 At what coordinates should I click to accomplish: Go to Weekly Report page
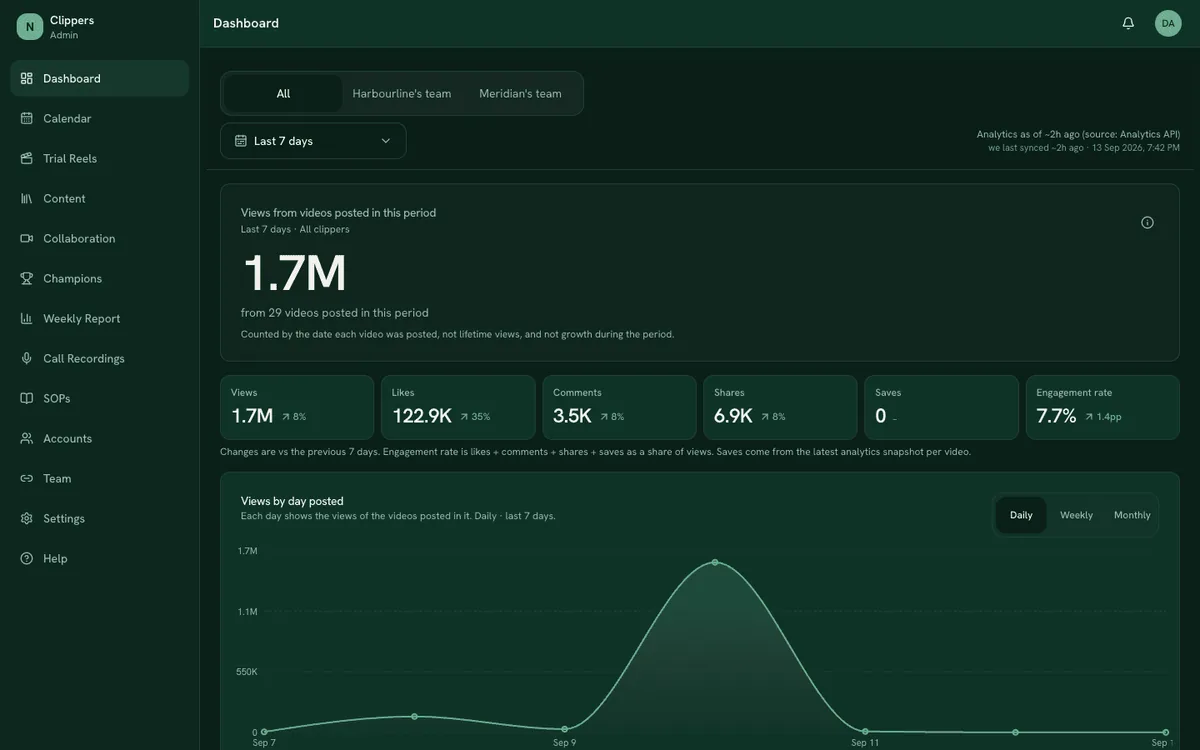[99, 318]
